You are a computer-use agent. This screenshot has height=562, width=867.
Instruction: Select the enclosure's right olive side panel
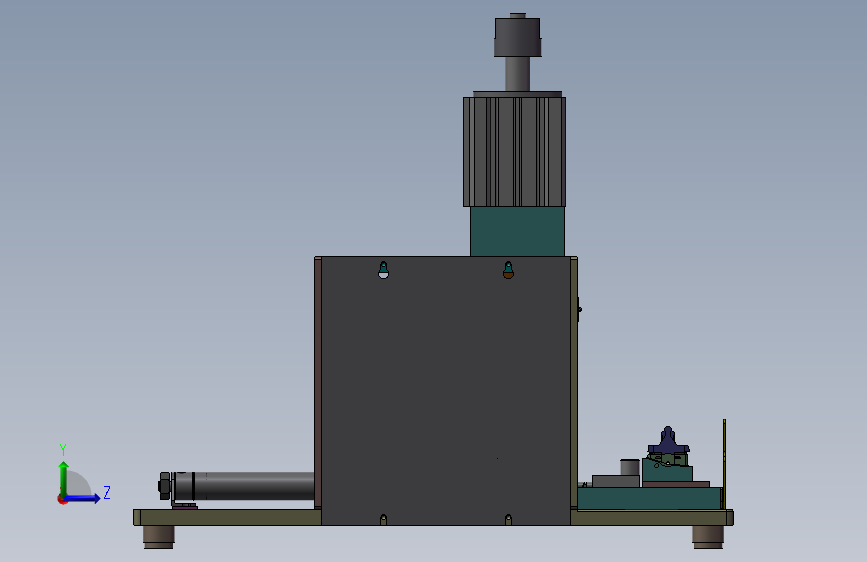[x=574, y=383]
